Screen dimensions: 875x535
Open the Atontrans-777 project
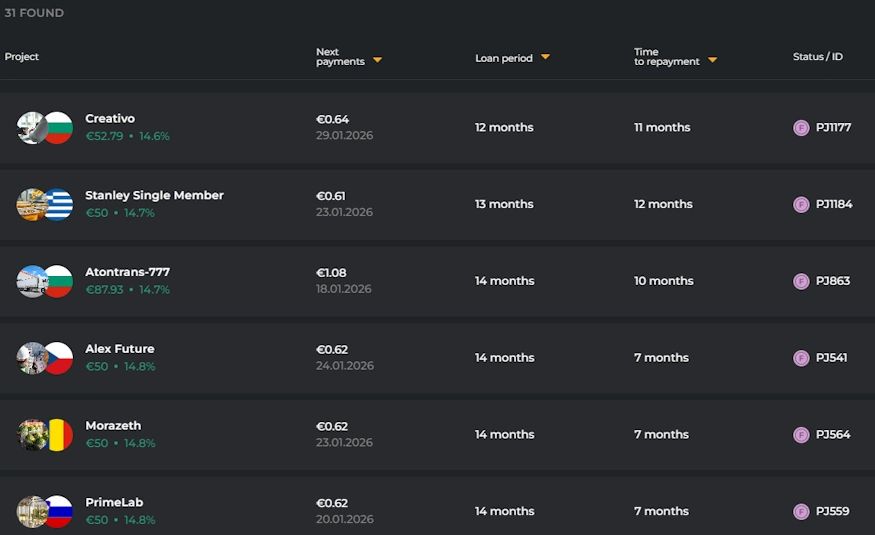tap(127, 272)
